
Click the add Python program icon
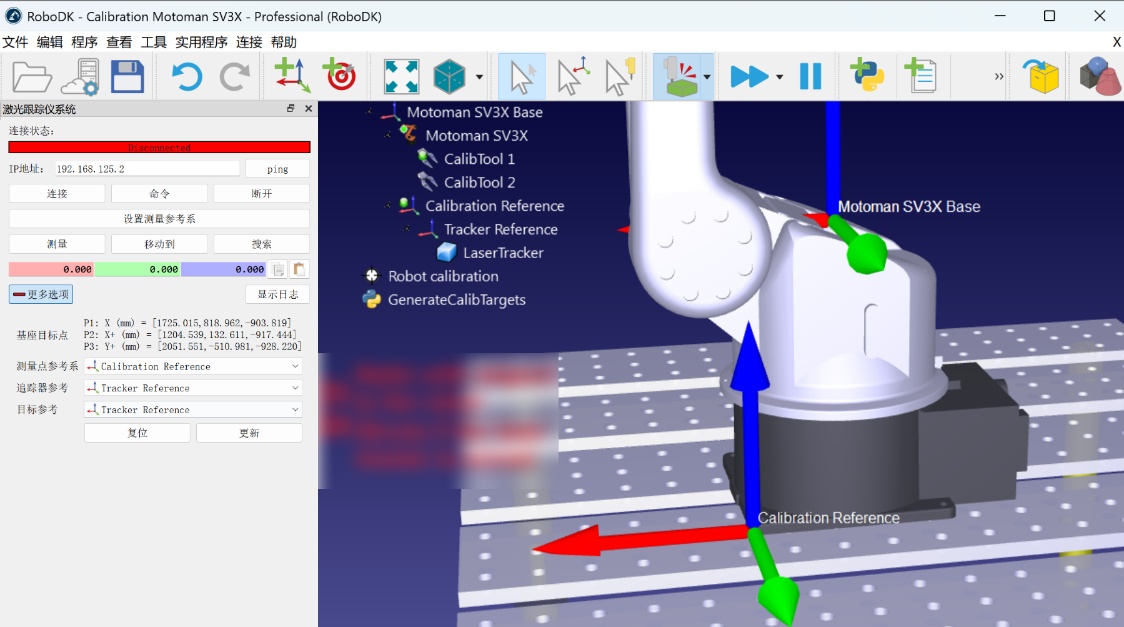(x=866, y=75)
